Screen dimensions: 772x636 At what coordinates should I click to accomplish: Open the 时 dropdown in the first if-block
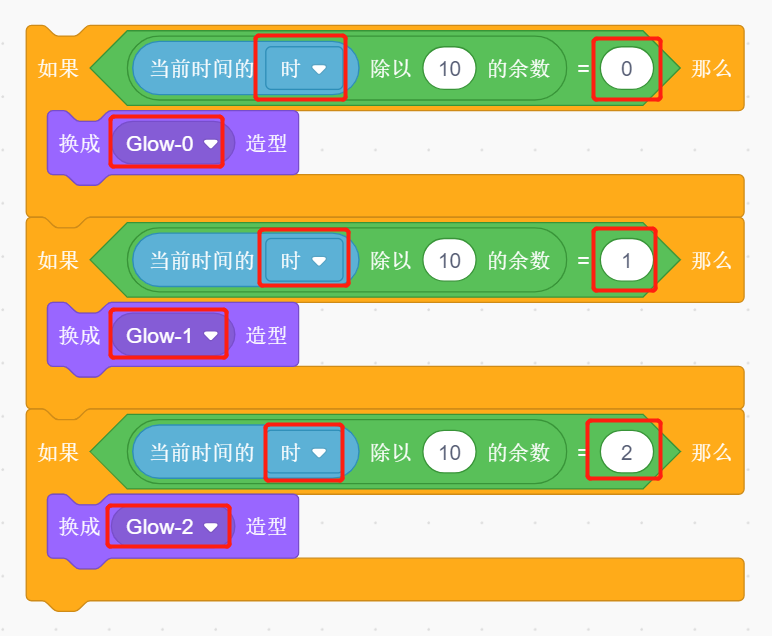[x=304, y=68]
